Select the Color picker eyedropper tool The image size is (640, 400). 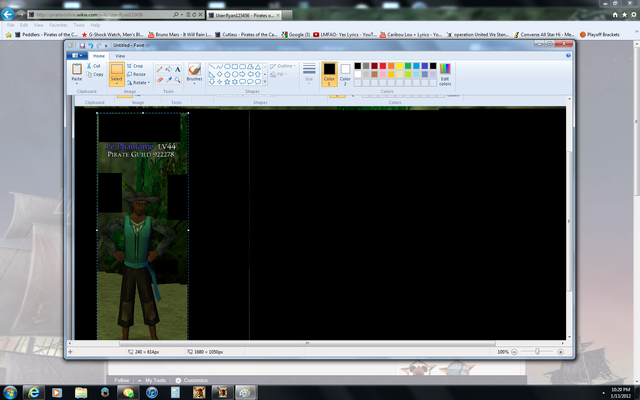tap(169, 80)
